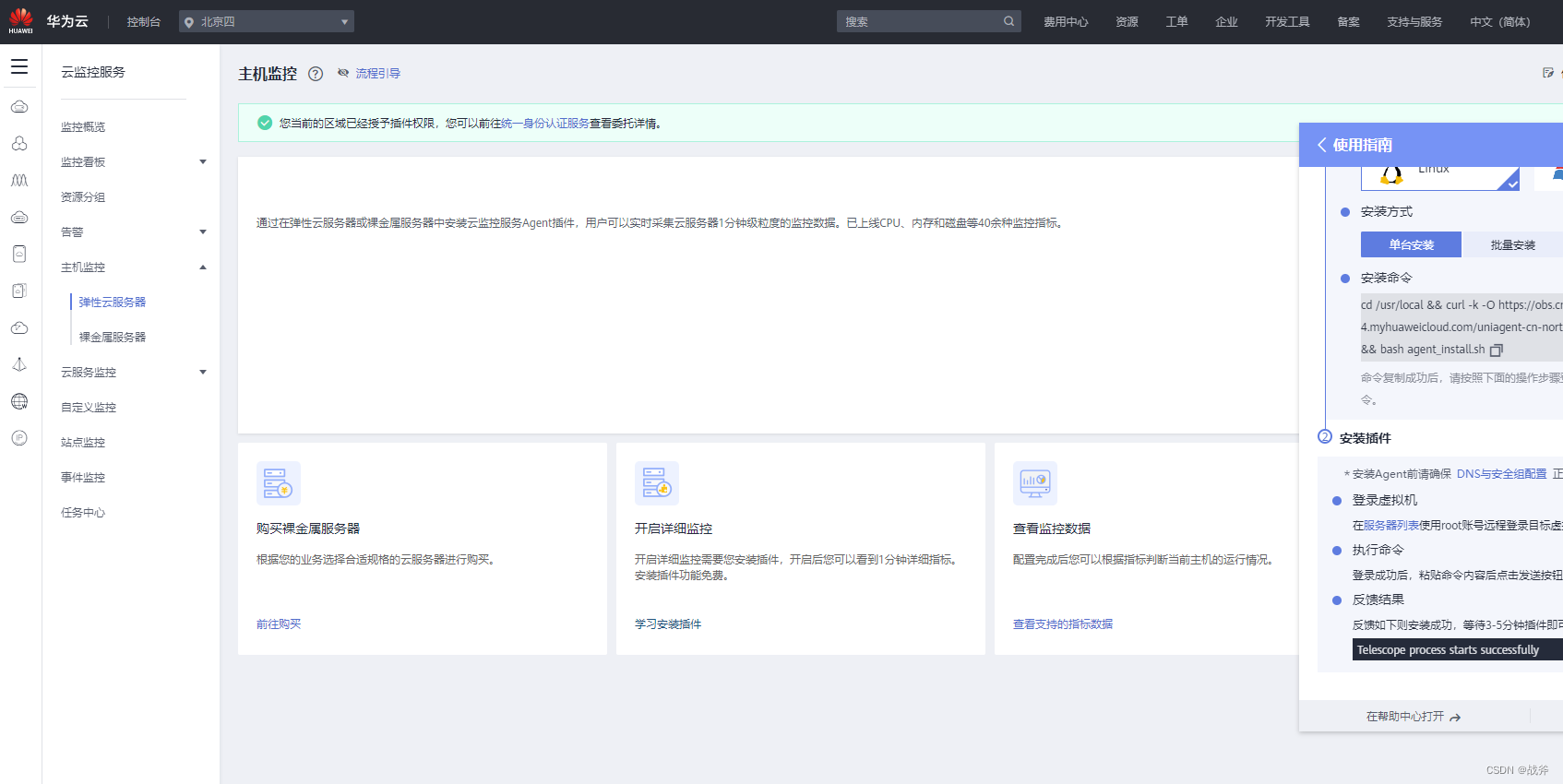Open 备案 top menu
This screenshot has width=1563, height=784.
click(x=1348, y=22)
